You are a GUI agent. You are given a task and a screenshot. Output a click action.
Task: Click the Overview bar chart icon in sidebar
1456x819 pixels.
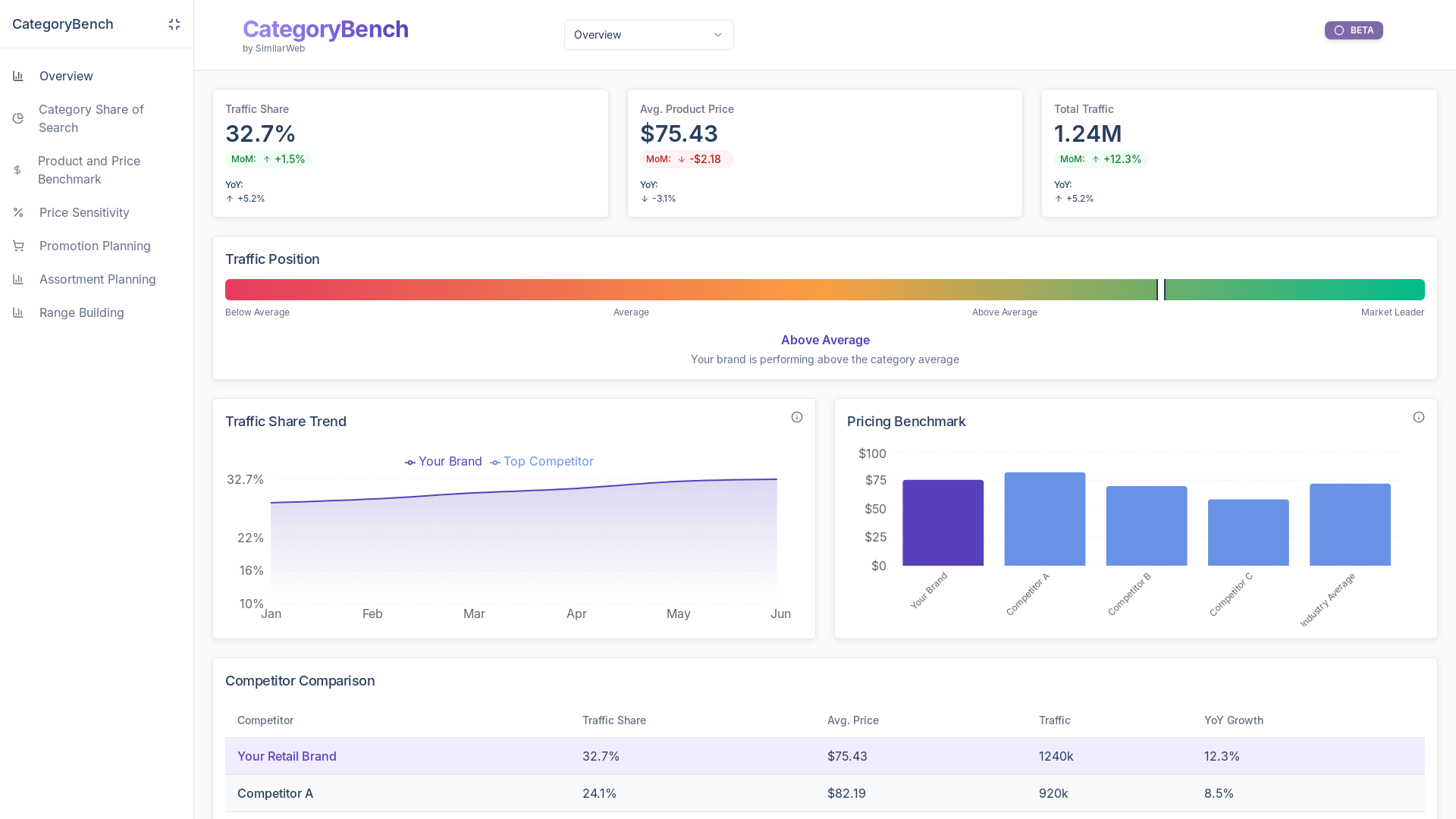pos(18,76)
